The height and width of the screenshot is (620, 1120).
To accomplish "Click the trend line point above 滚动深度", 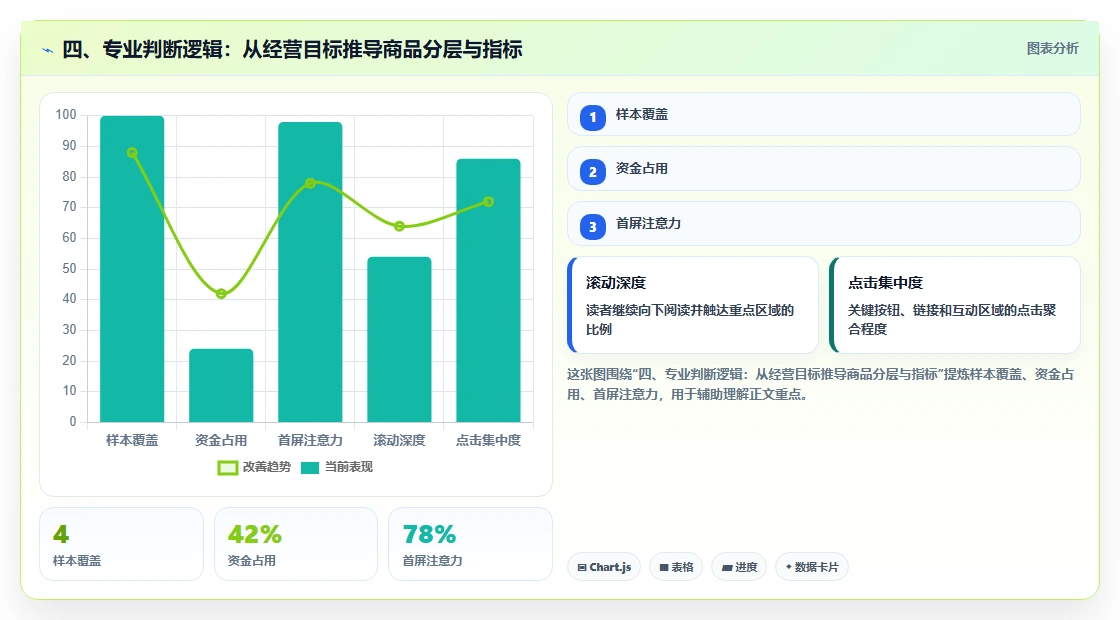I will 399,226.
